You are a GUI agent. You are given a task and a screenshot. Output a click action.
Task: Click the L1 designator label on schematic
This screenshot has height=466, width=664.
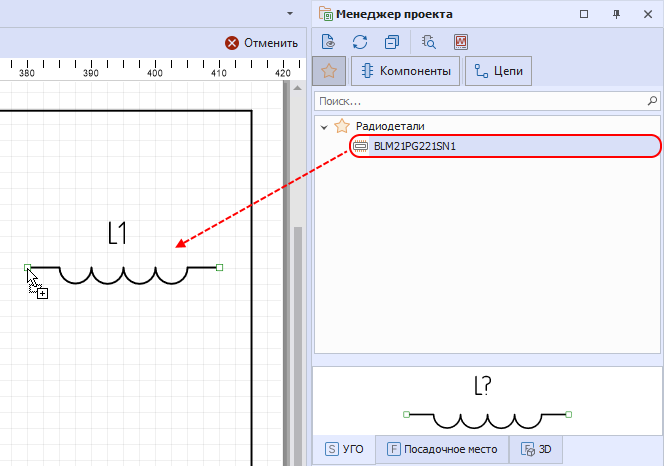(117, 233)
